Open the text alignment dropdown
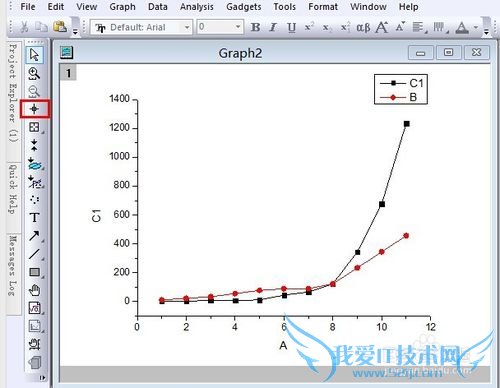The image size is (500, 388). point(419,27)
